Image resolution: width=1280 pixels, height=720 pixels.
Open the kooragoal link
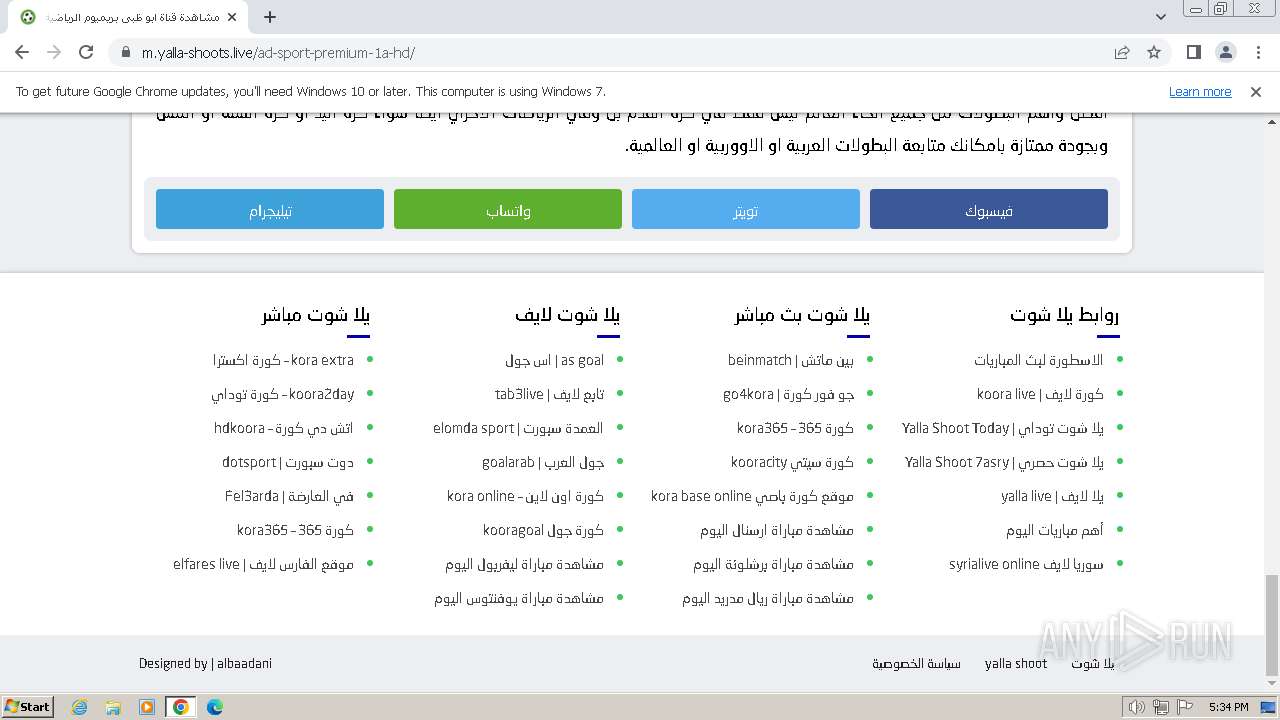coord(543,530)
